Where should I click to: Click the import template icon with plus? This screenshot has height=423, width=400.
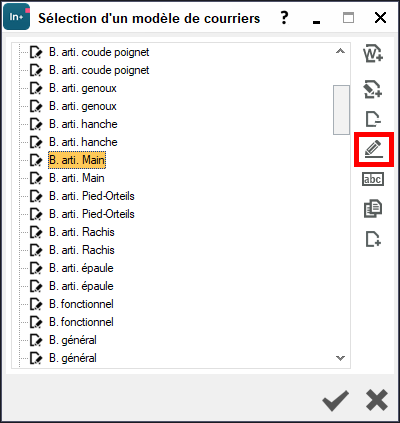(x=373, y=89)
